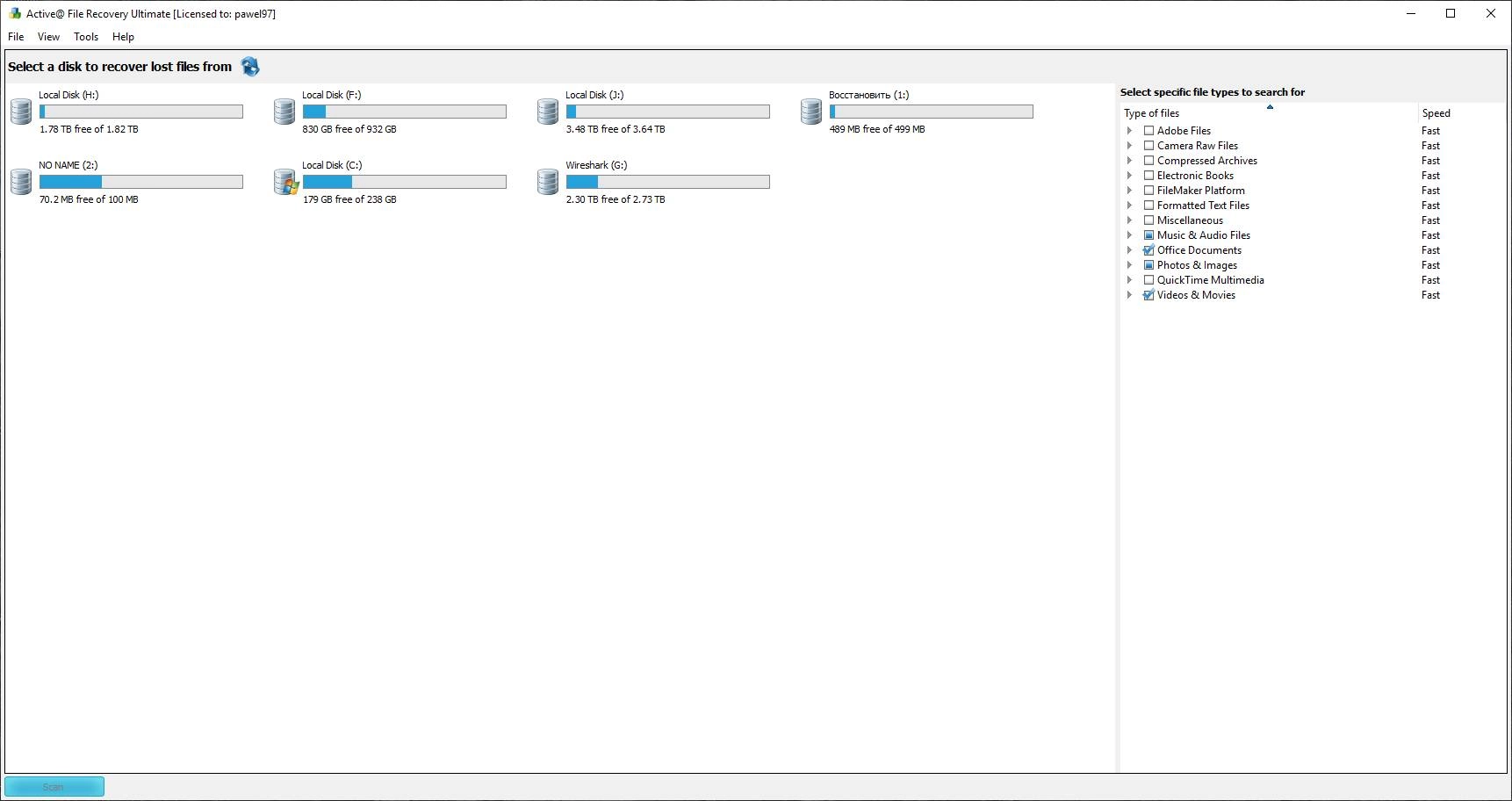Expand the FileMaker Platform node

pyautogui.click(x=1130, y=191)
